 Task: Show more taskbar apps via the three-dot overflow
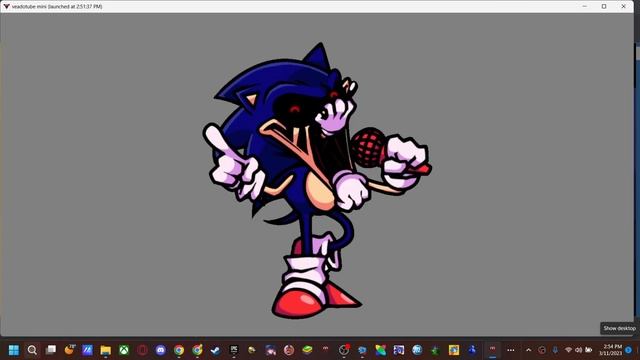click(511, 350)
